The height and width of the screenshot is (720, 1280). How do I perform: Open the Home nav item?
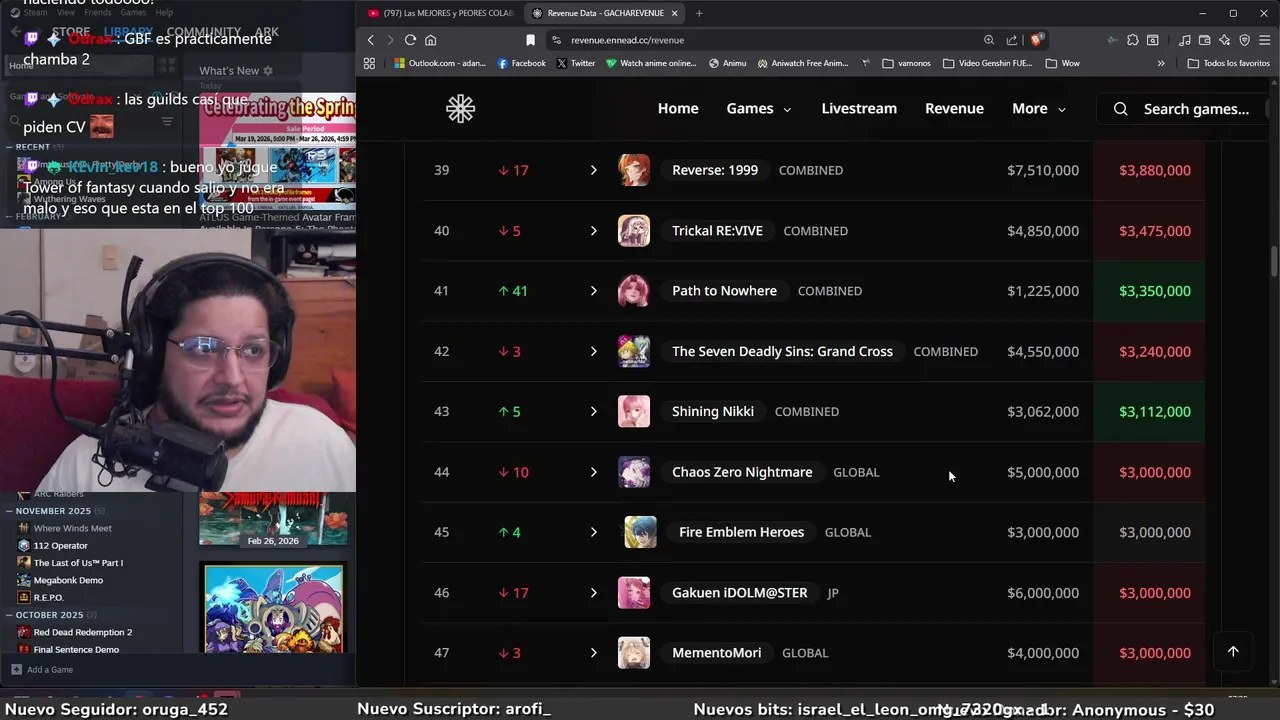coord(678,108)
